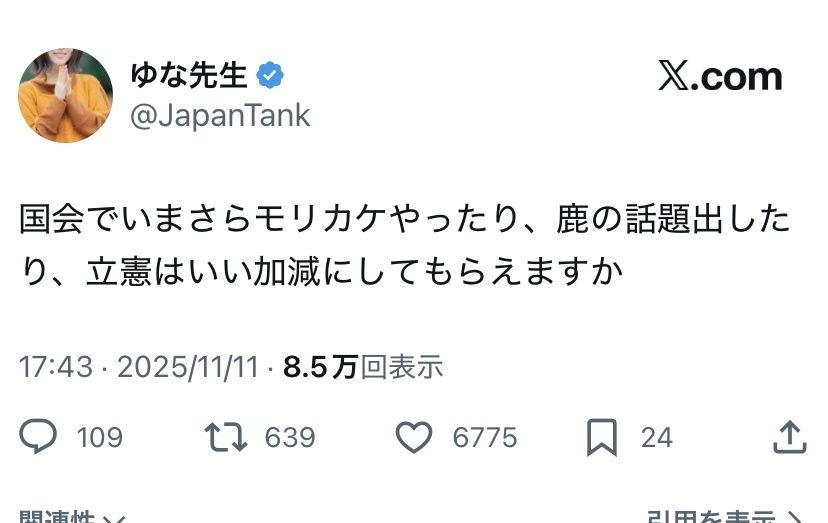Screen dimensions: 828x523
Task: Open the 引用を表示 quotes link
Action: [710, 518]
